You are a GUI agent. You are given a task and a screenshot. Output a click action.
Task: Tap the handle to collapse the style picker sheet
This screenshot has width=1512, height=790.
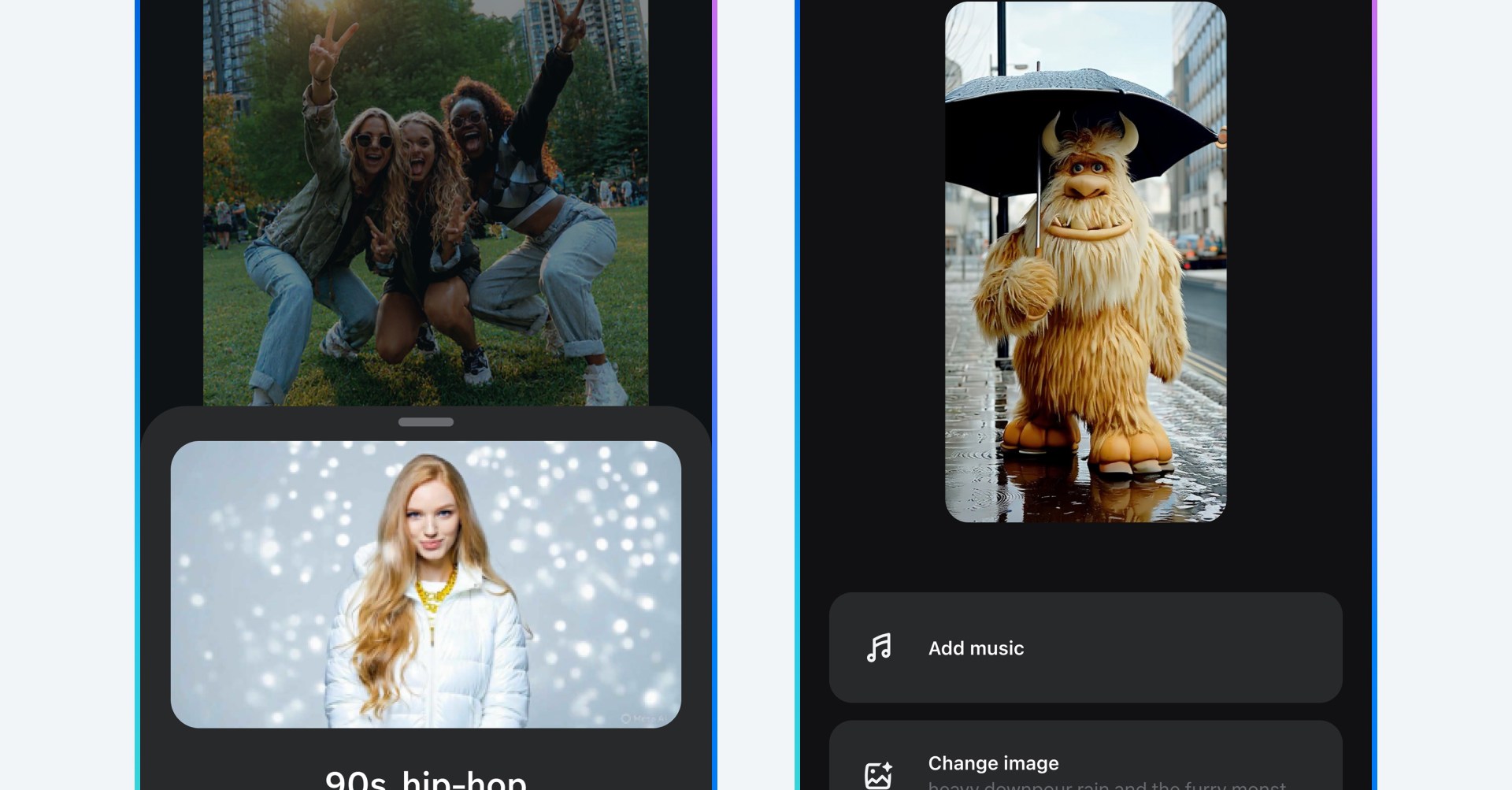(425, 421)
